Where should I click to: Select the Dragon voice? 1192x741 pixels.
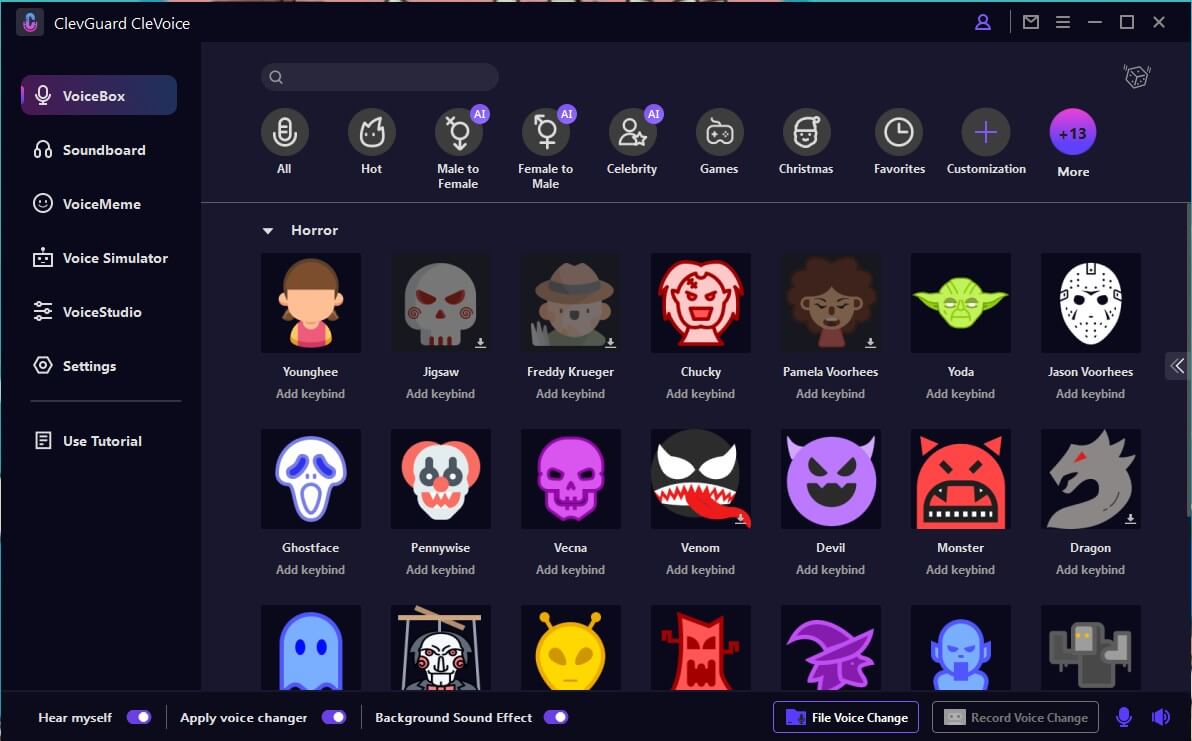(x=1091, y=479)
